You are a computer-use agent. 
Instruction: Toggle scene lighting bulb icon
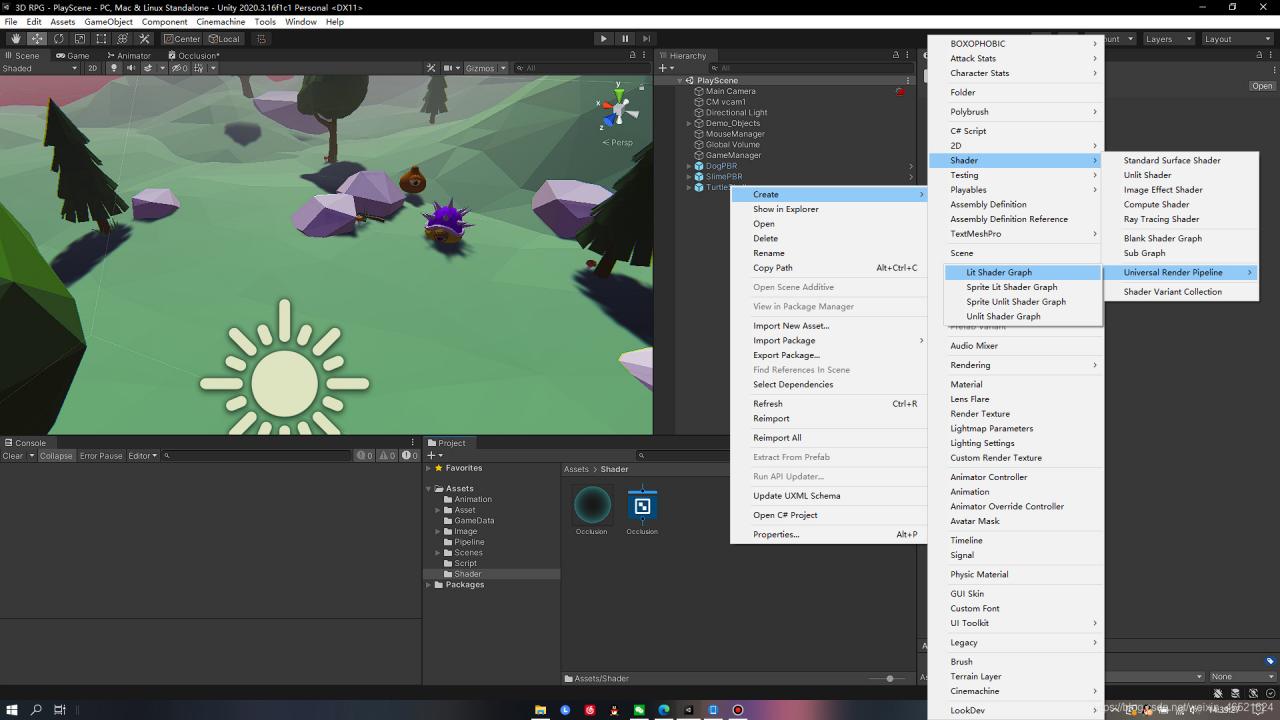pyautogui.click(x=113, y=68)
